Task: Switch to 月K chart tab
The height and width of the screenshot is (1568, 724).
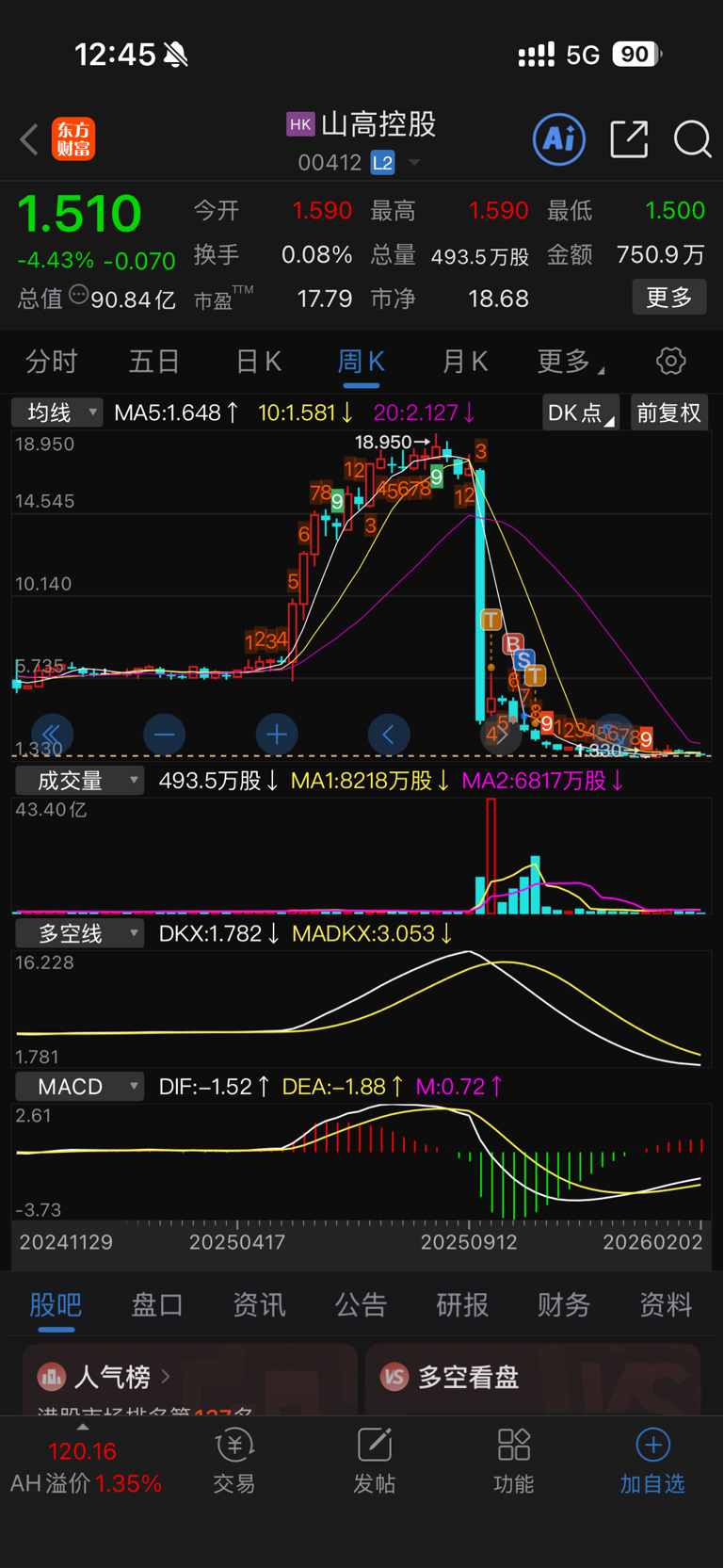Action: pyautogui.click(x=464, y=361)
